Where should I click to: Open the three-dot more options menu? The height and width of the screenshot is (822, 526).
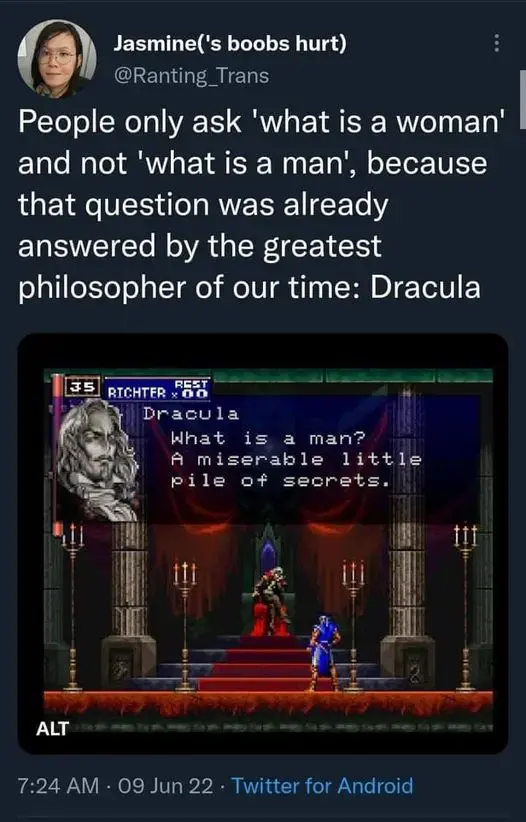tap(496, 43)
